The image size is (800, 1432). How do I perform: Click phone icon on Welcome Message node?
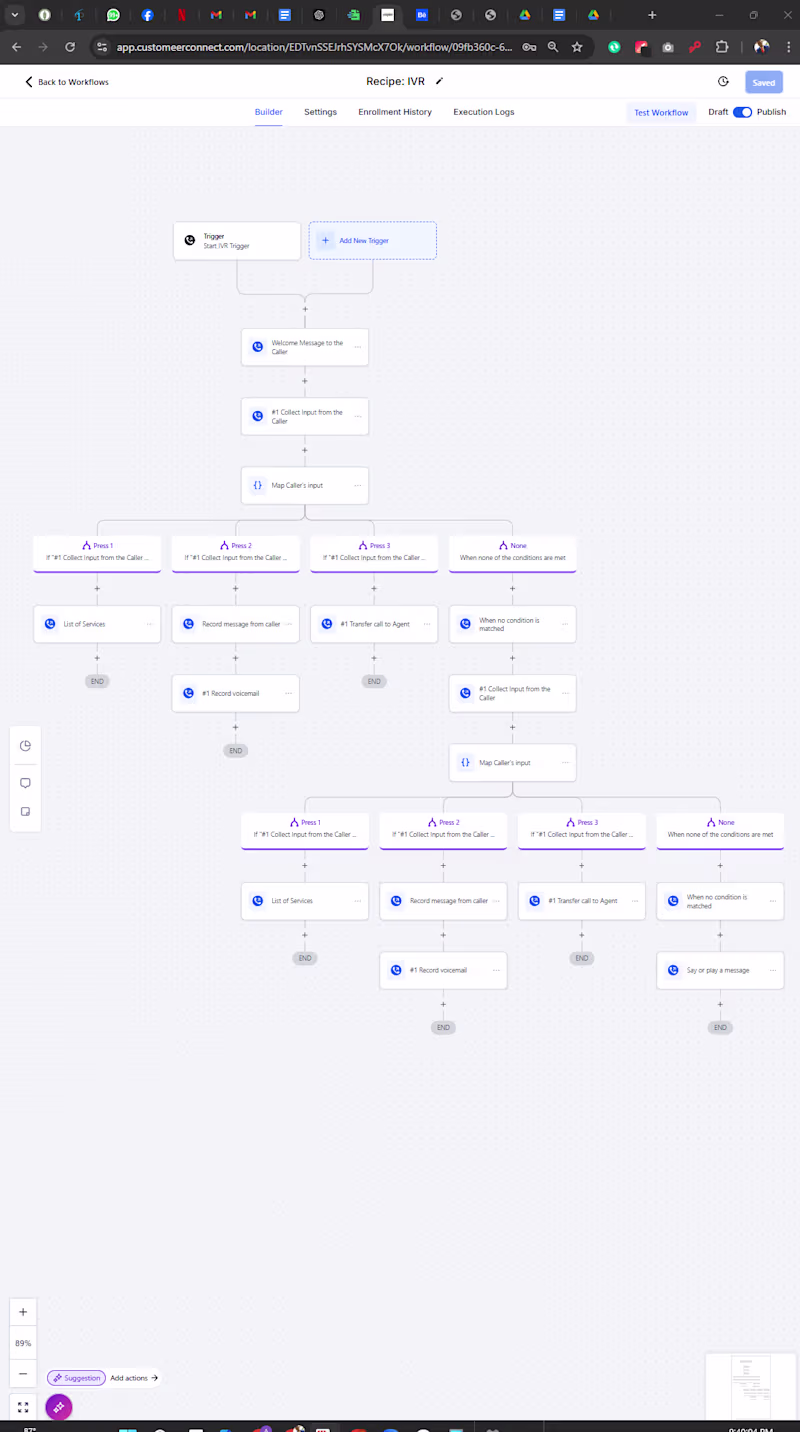(258, 347)
